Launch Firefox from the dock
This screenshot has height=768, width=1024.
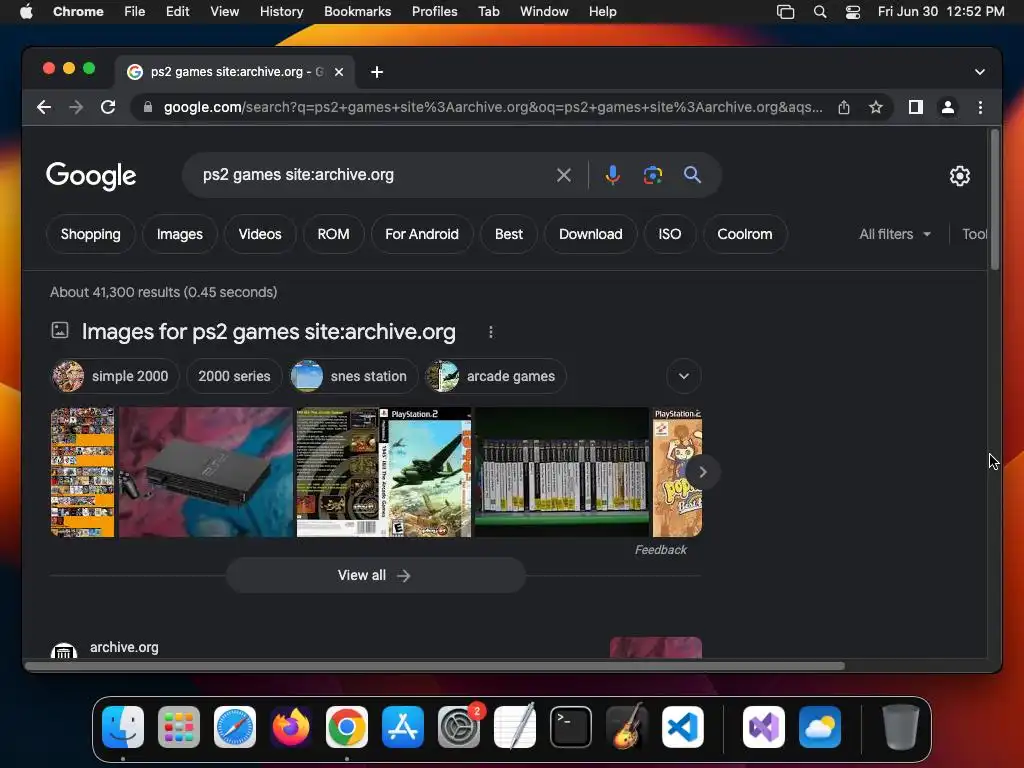[x=291, y=727]
